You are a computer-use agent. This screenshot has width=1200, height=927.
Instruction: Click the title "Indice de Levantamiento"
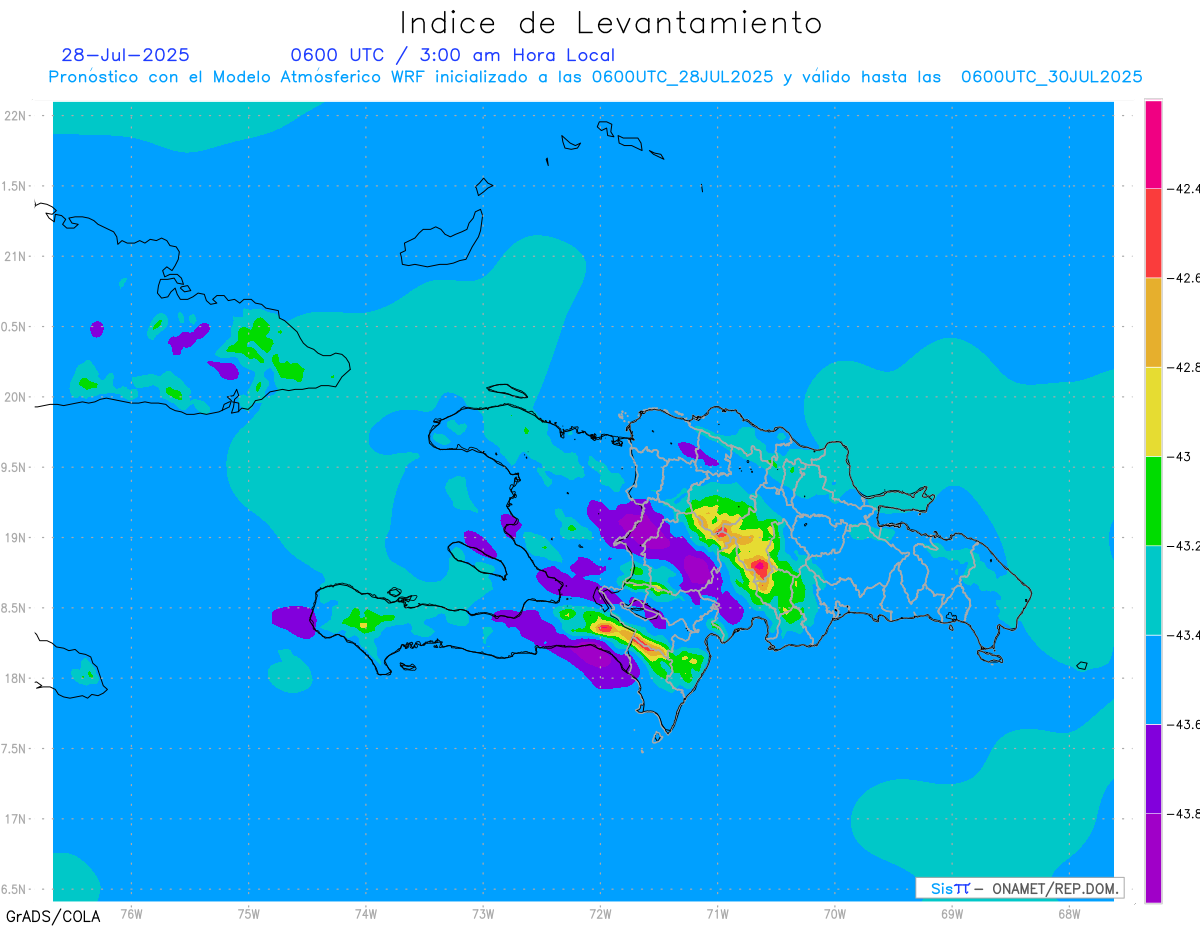611,23
